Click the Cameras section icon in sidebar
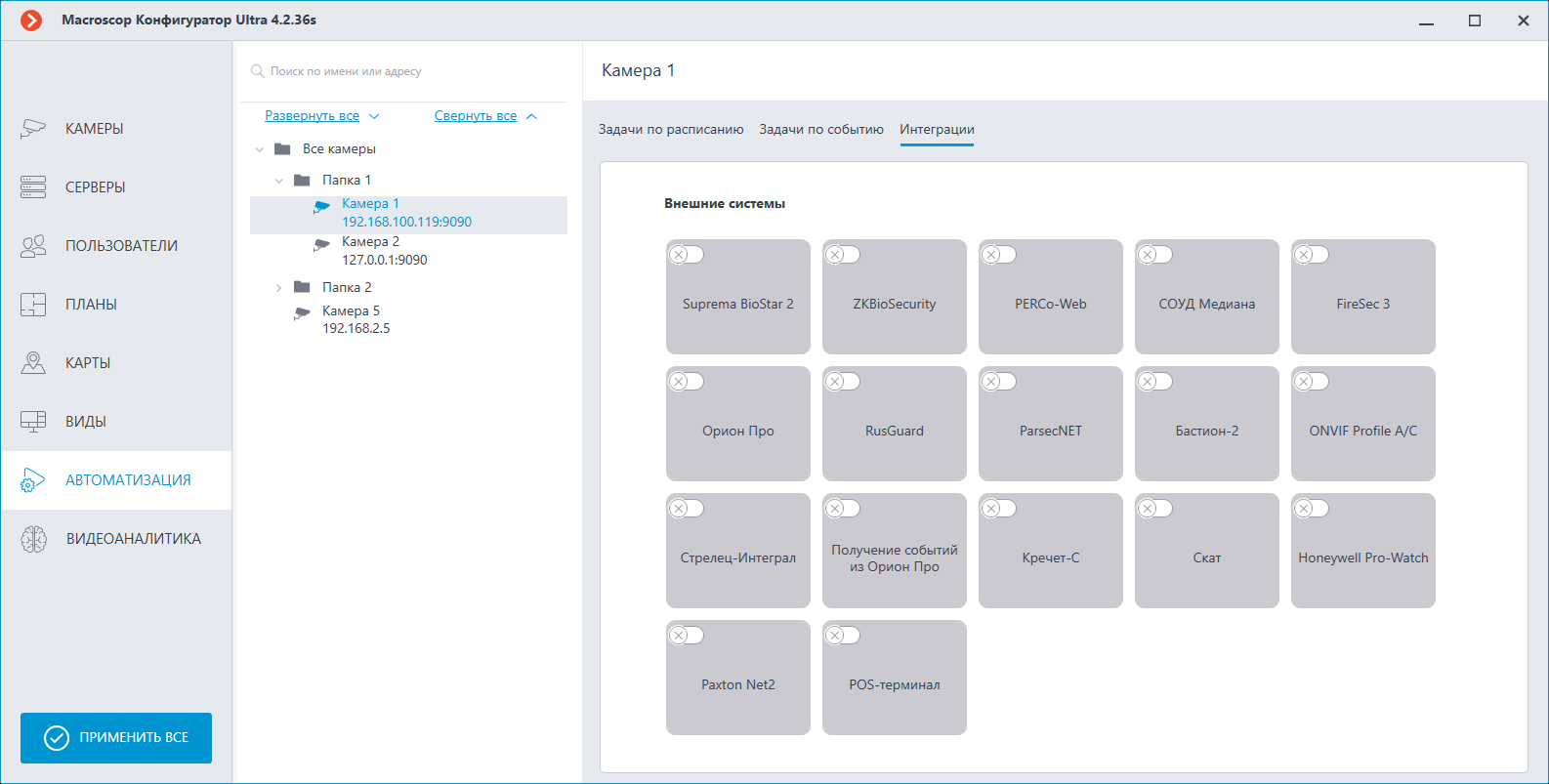Image resolution: width=1549 pixels, height=784 pixels. (33, 128)
